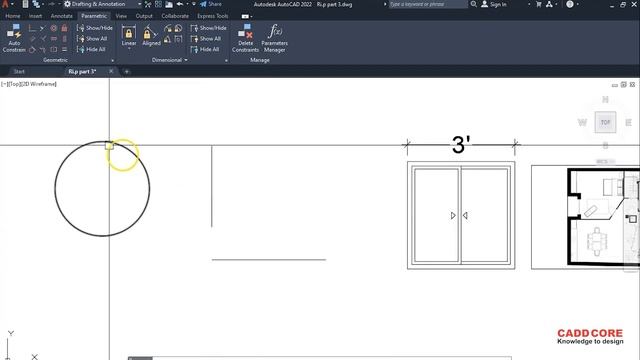This screenshot has width=640, height=360.
Task: Click Sign In
Action: click(494, 4)
